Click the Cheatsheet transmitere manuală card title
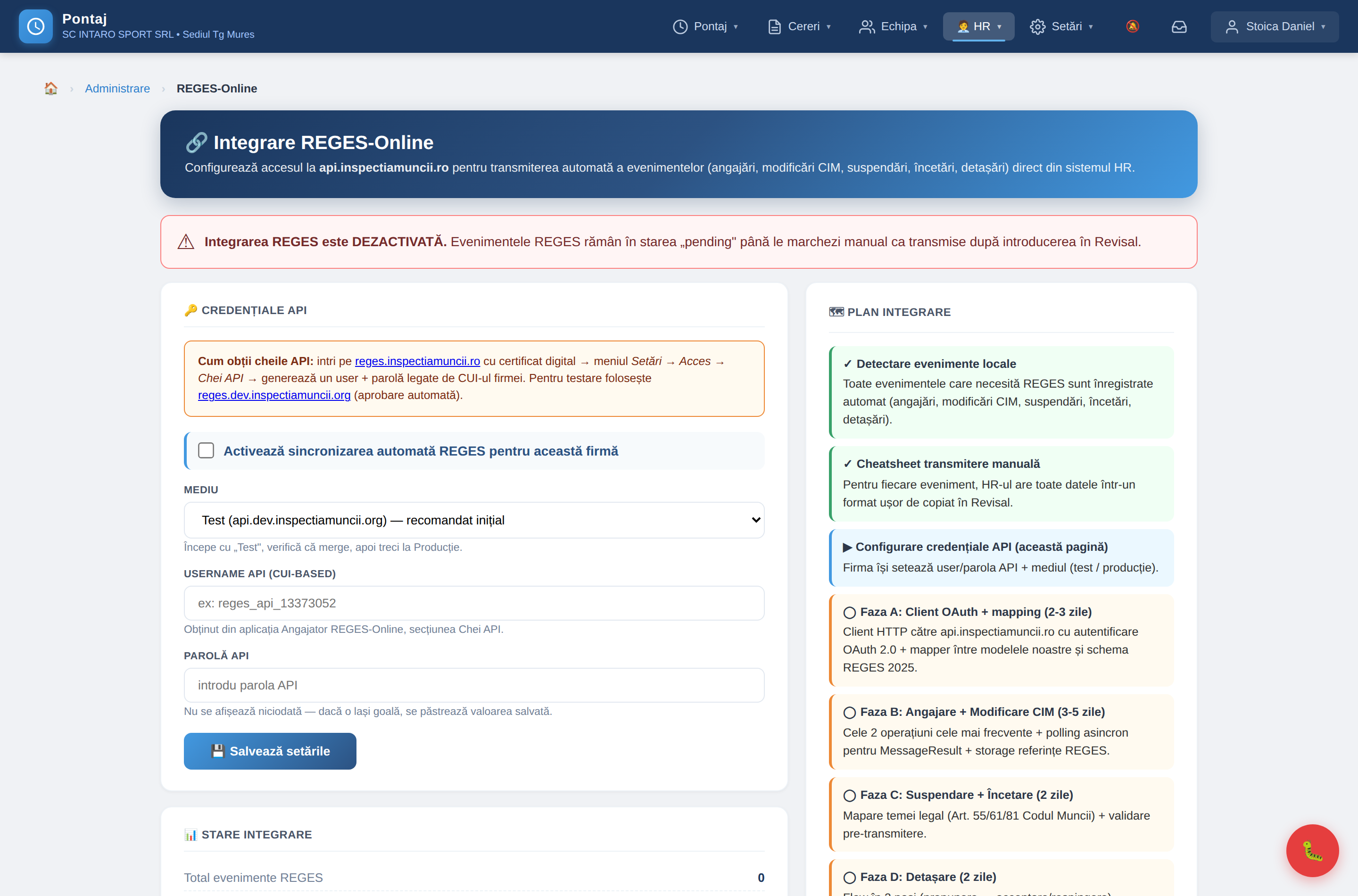 point(948,464)
